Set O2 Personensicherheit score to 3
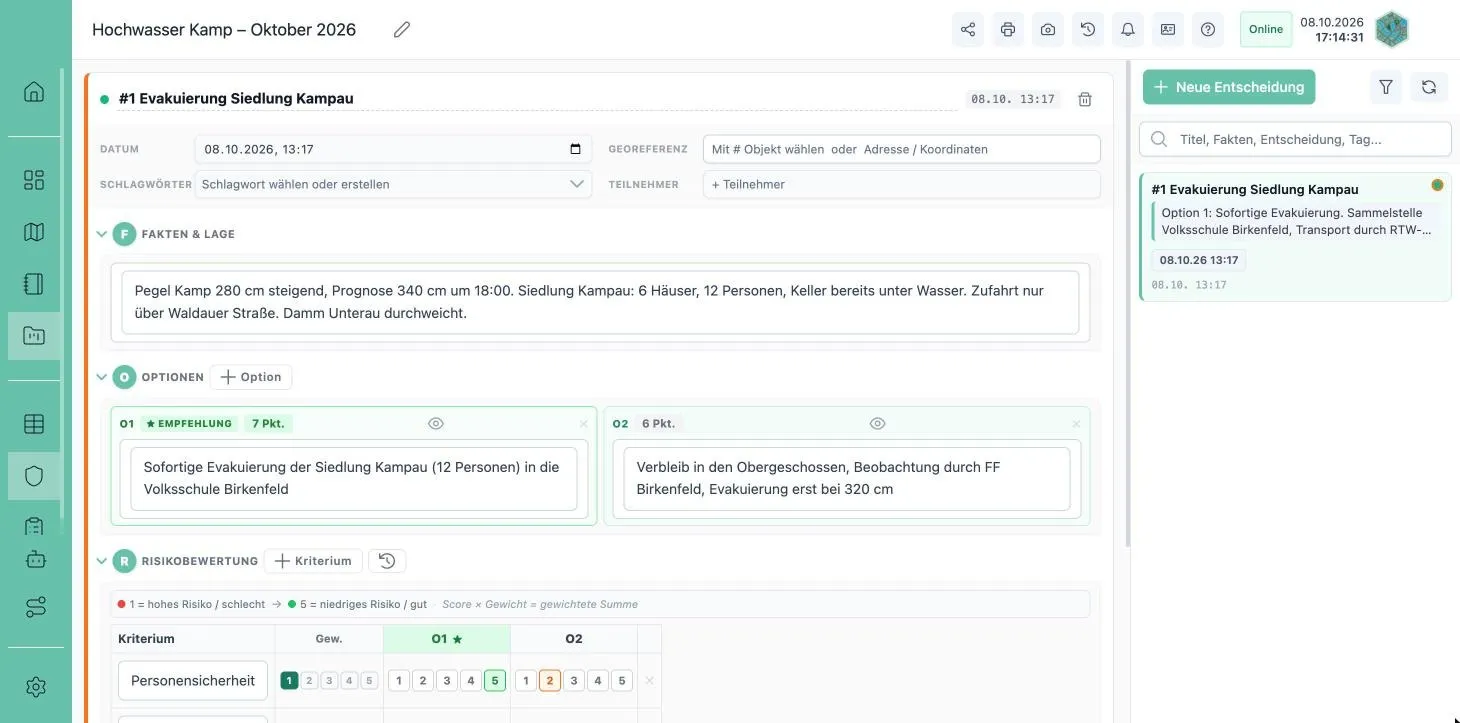The width and height of the screenshot is (1460, 723). pos(574,681)
